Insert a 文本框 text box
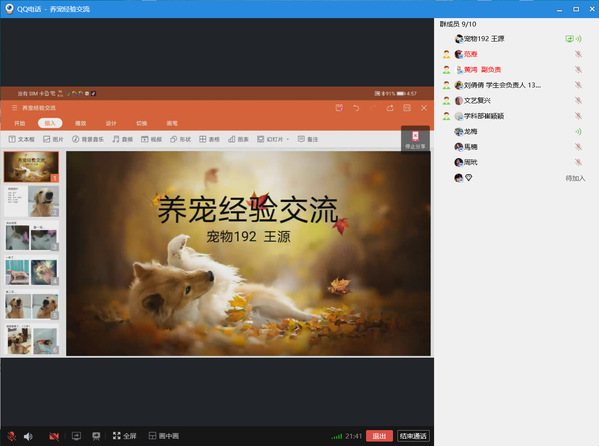 pos(22,139)
